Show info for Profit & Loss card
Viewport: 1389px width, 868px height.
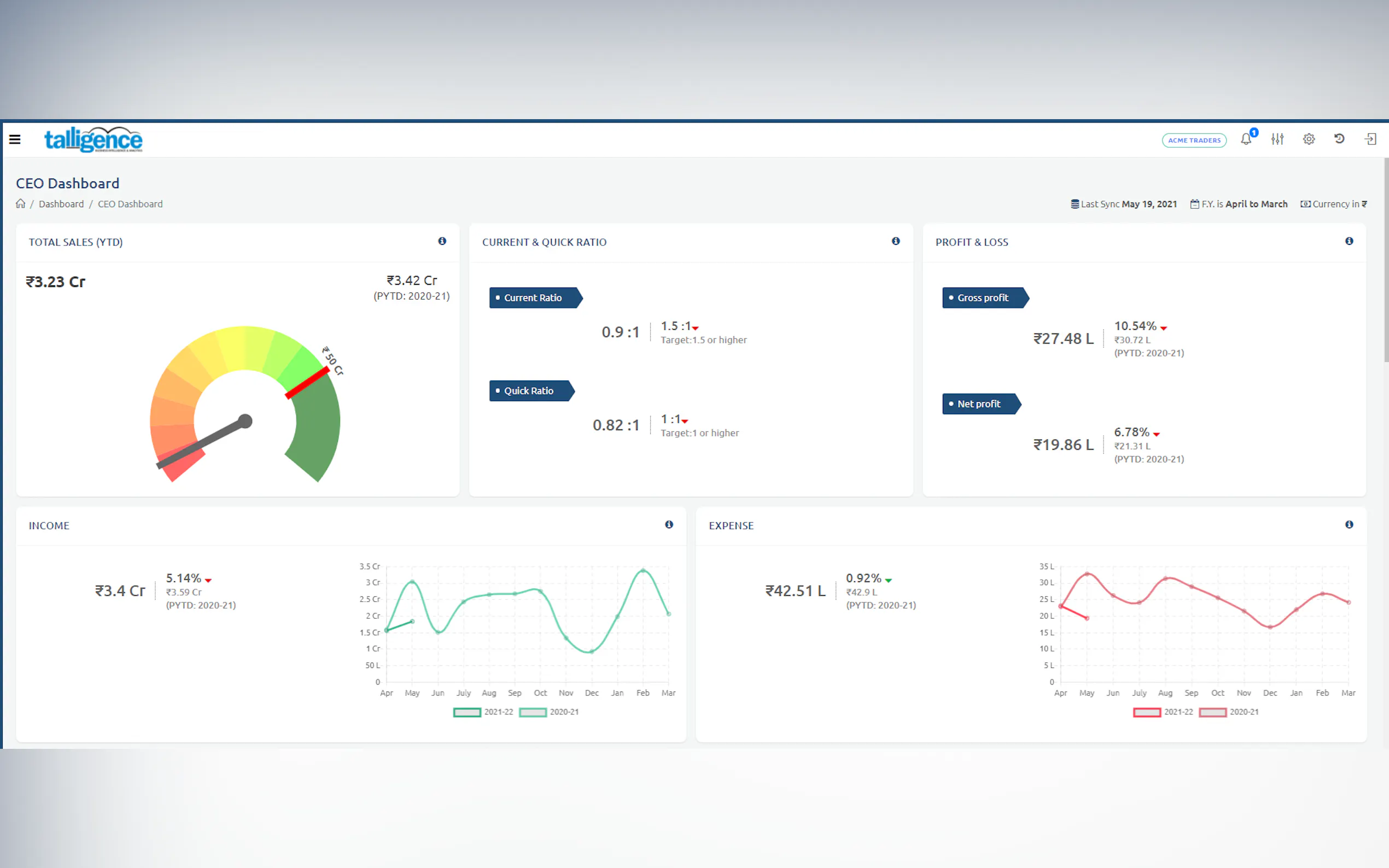coord(1349,241)
